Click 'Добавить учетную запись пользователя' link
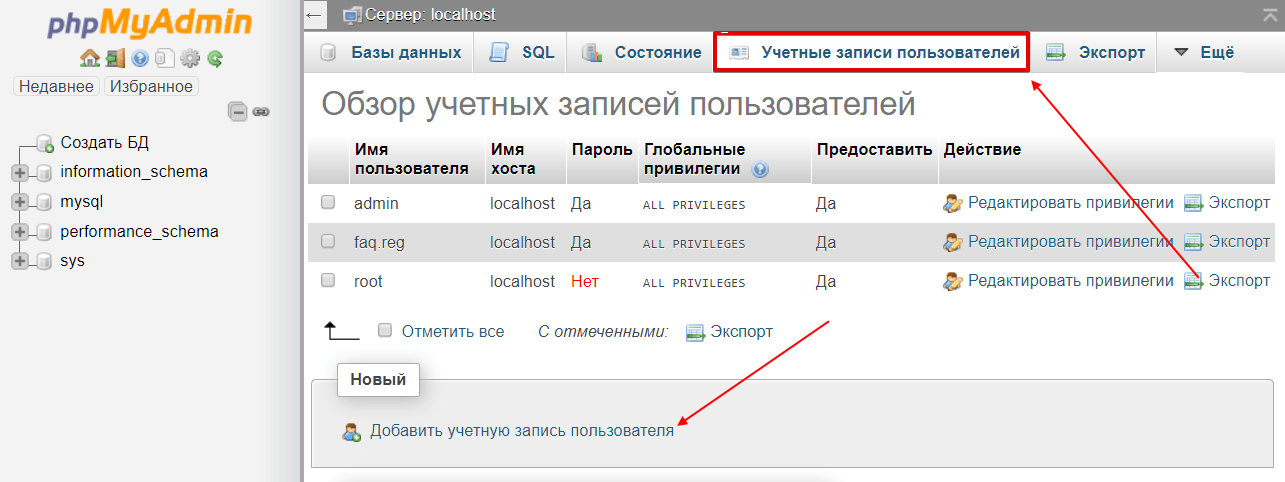The width and height of the screenshot is (1285, 482). coord(521,431)
